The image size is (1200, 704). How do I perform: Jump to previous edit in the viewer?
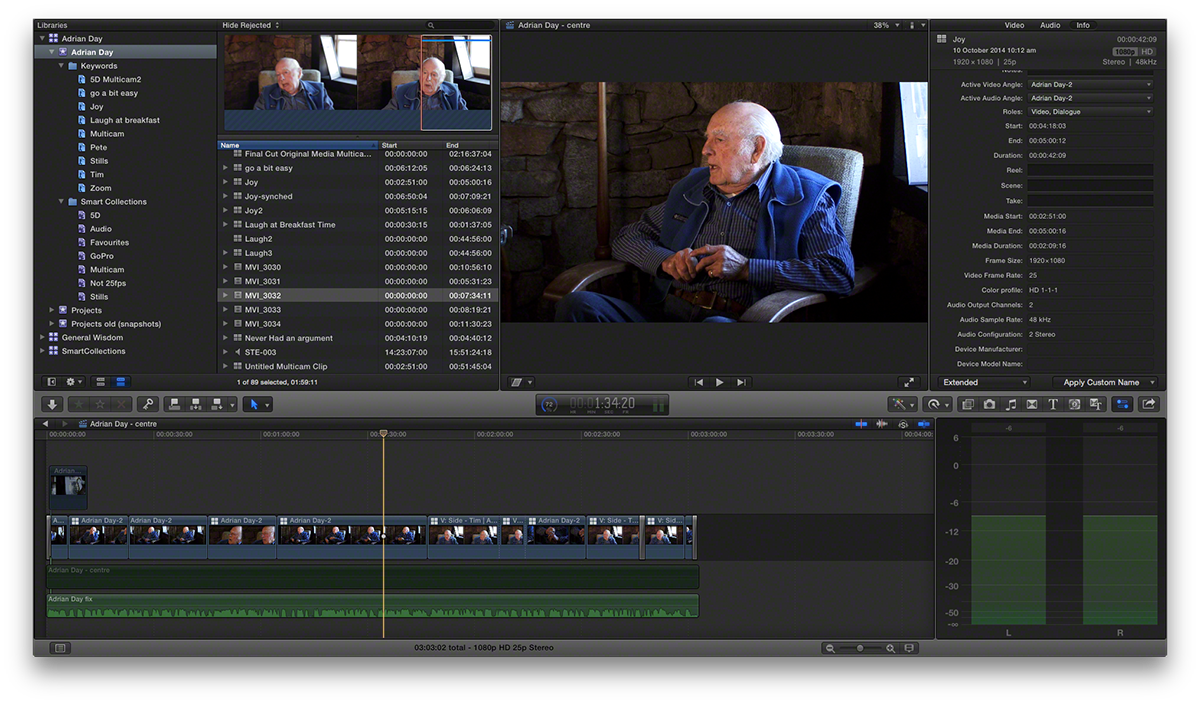click(698, 382)
